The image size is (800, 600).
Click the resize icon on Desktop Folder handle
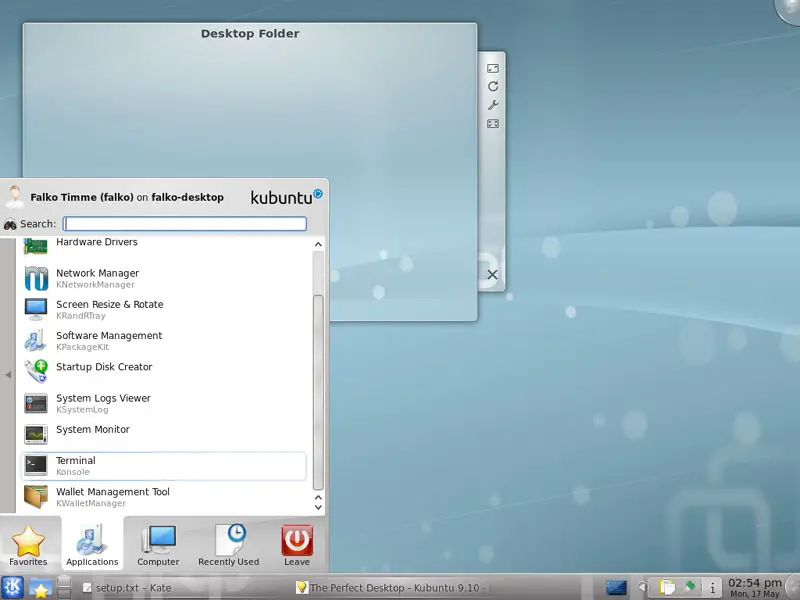point(493,68)
